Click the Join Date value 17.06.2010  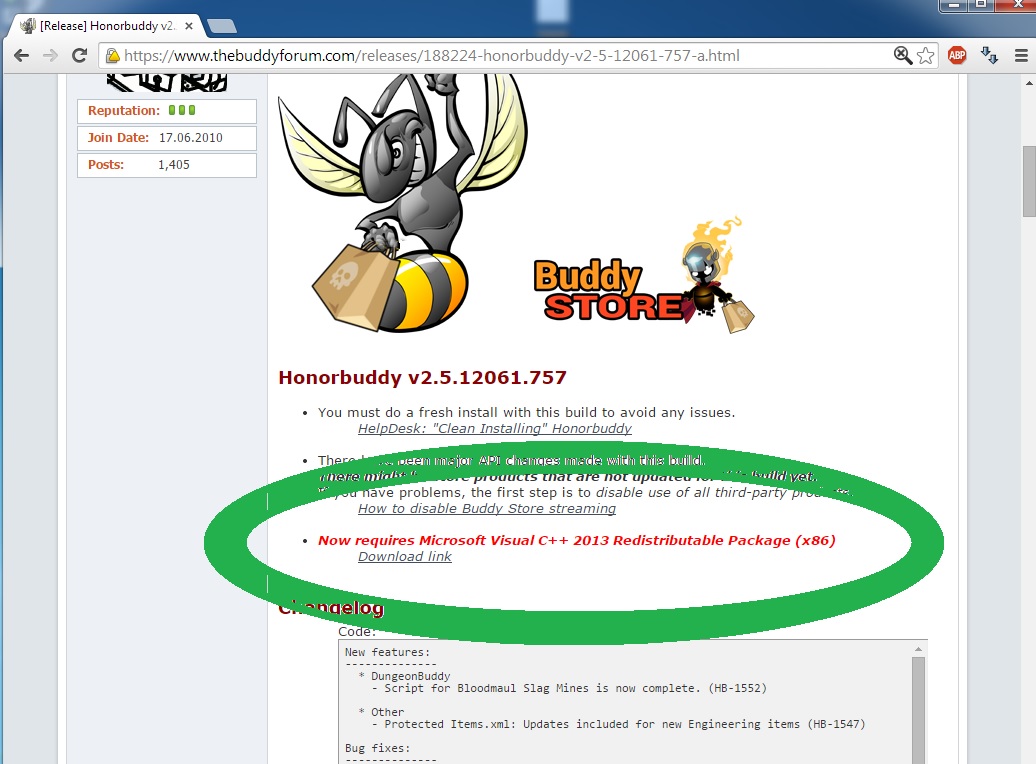pos(191,137)
